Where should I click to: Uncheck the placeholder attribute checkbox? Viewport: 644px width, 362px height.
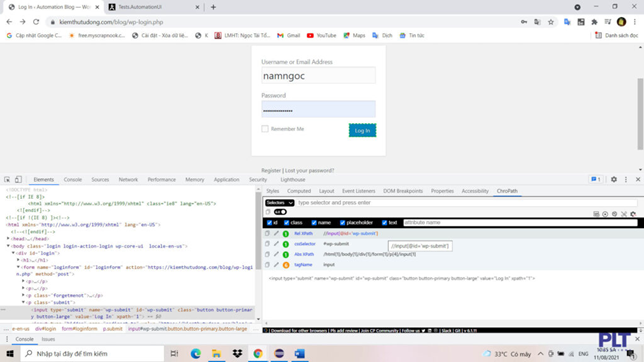pyautogui.click(x=343, y=223)
